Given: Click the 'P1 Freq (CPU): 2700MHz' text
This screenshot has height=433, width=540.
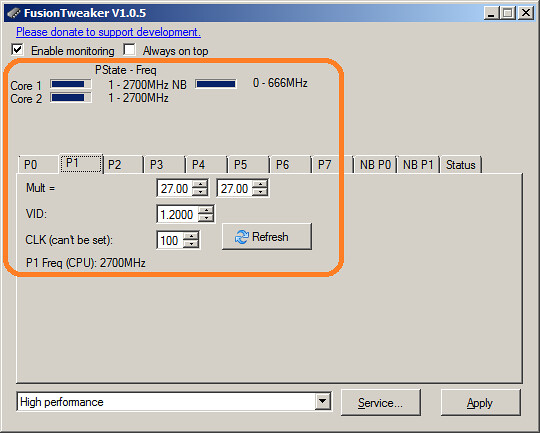Looking at the screenshot, I should tap(86, 263).
